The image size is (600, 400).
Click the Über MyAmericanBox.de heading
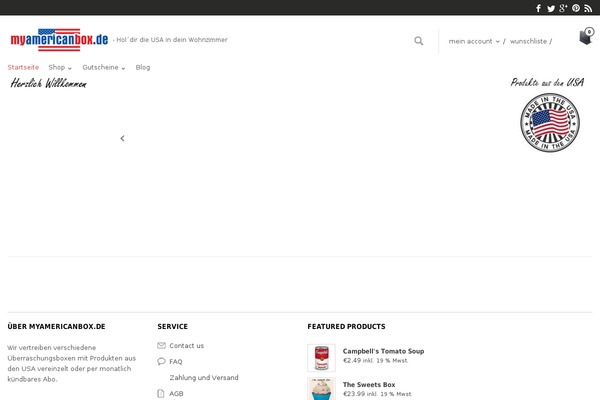click(x=56, y=327)
